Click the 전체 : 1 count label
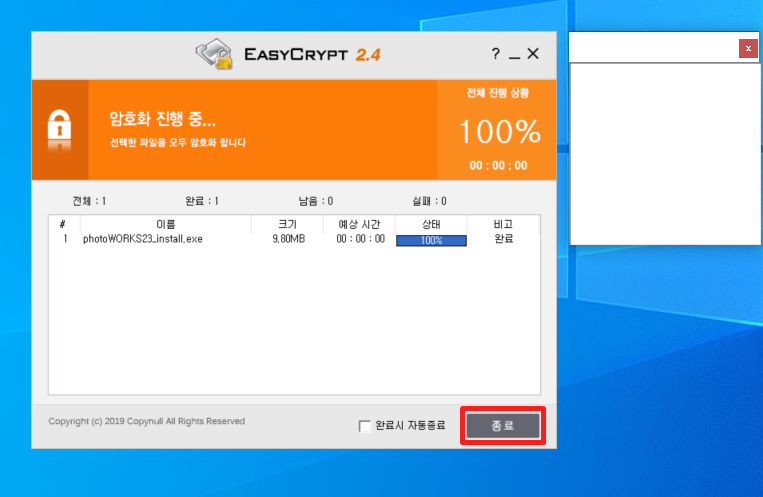 click(x=90, y=201)
